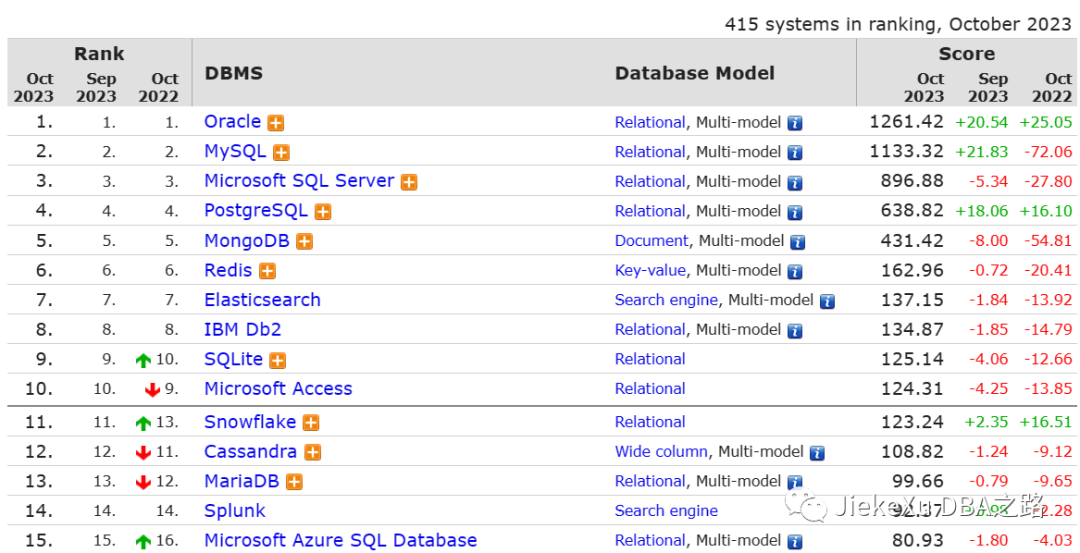Image resolution: width=1080 pixels, height=553 pixels.
Task: Click info icon in Azure SQL Database row
Action: (795, 541)
